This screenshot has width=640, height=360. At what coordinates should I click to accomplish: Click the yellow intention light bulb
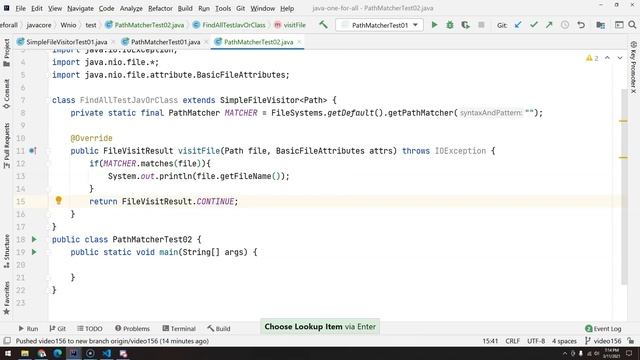tap(58, 200)
